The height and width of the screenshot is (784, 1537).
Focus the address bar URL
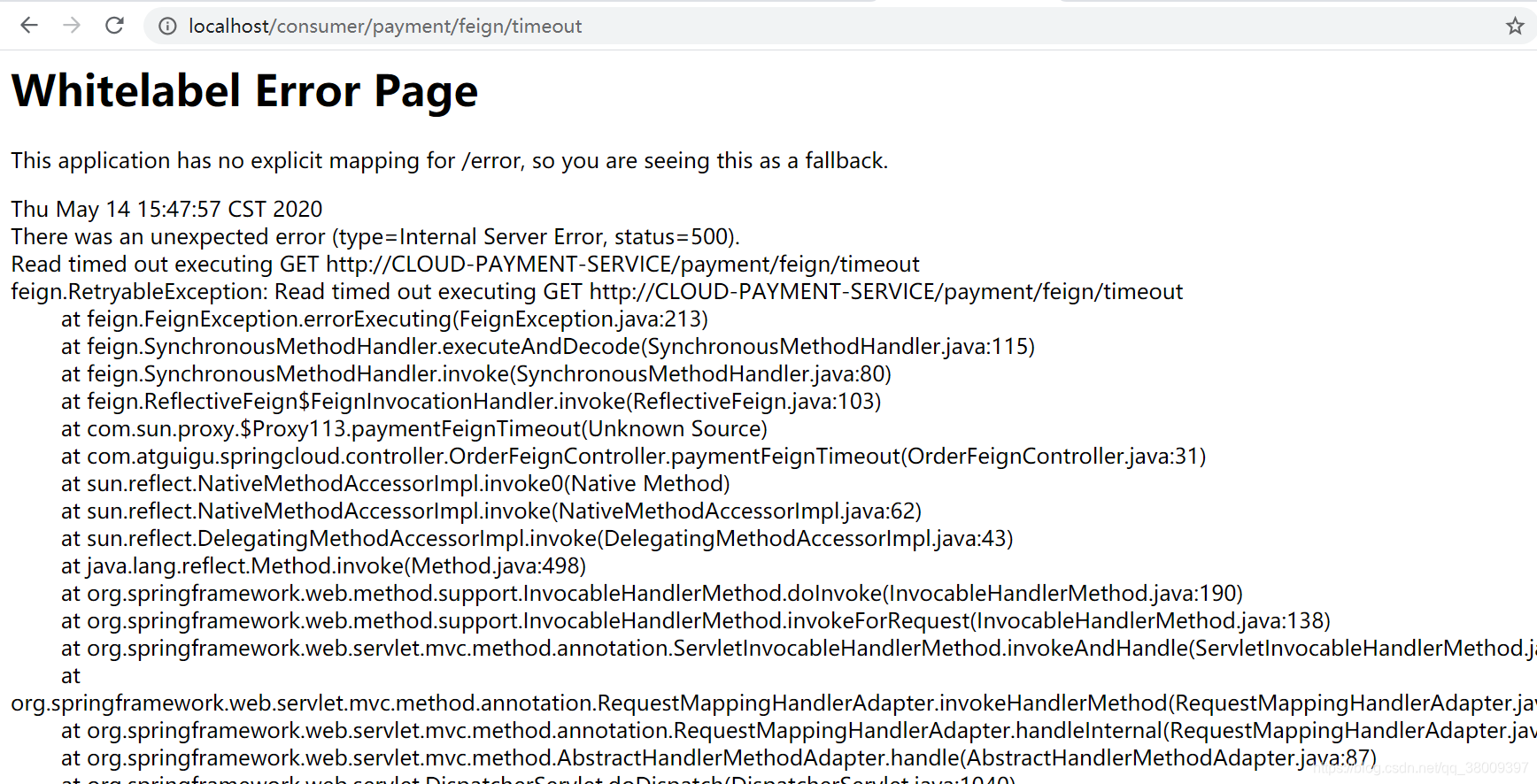coord(385,27)
